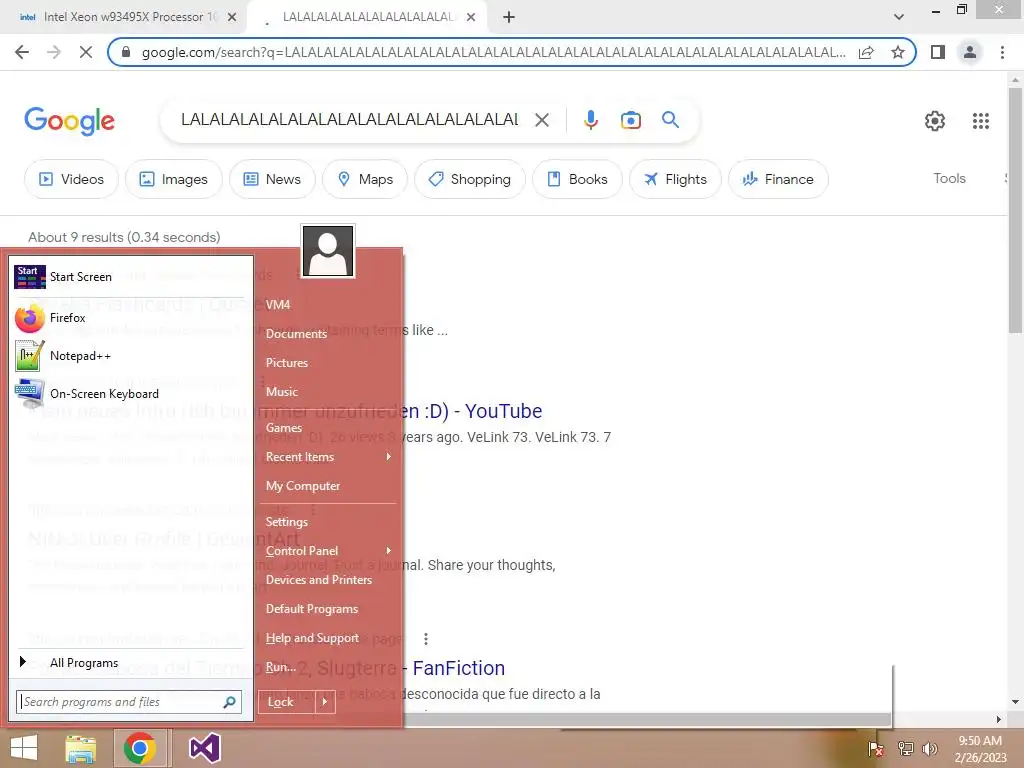Click the Chrome address bar URL
This screenshot has width=1024, height=768.
click(x=494, y=52)
